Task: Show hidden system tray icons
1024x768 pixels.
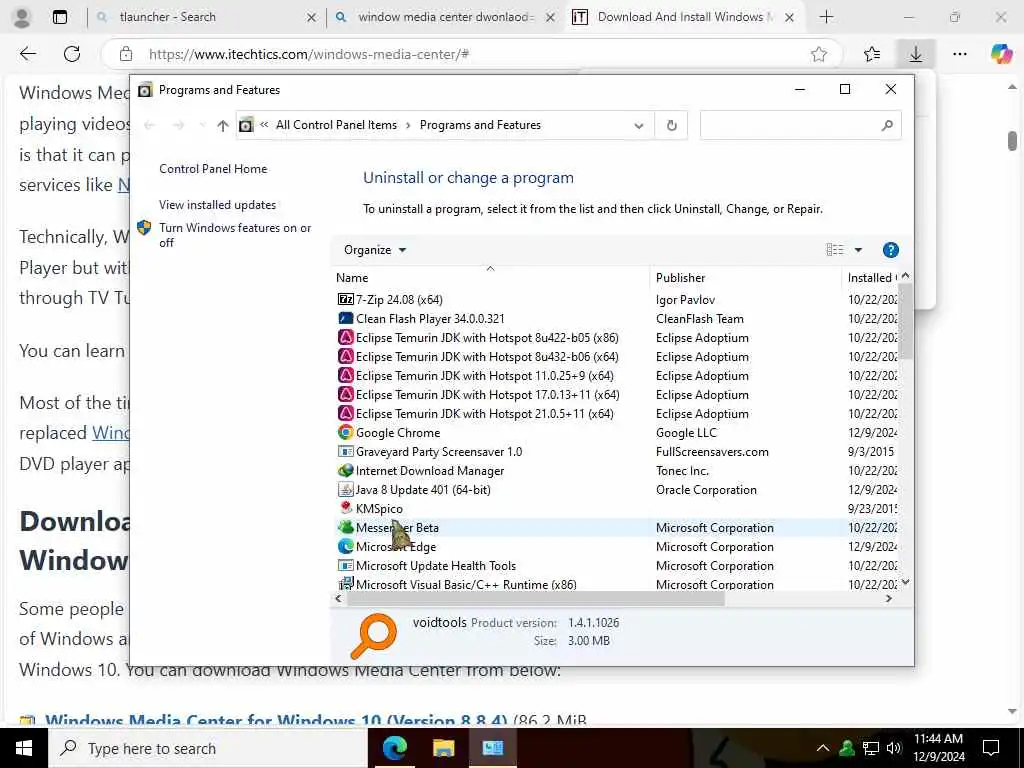Action: (823, 748)
